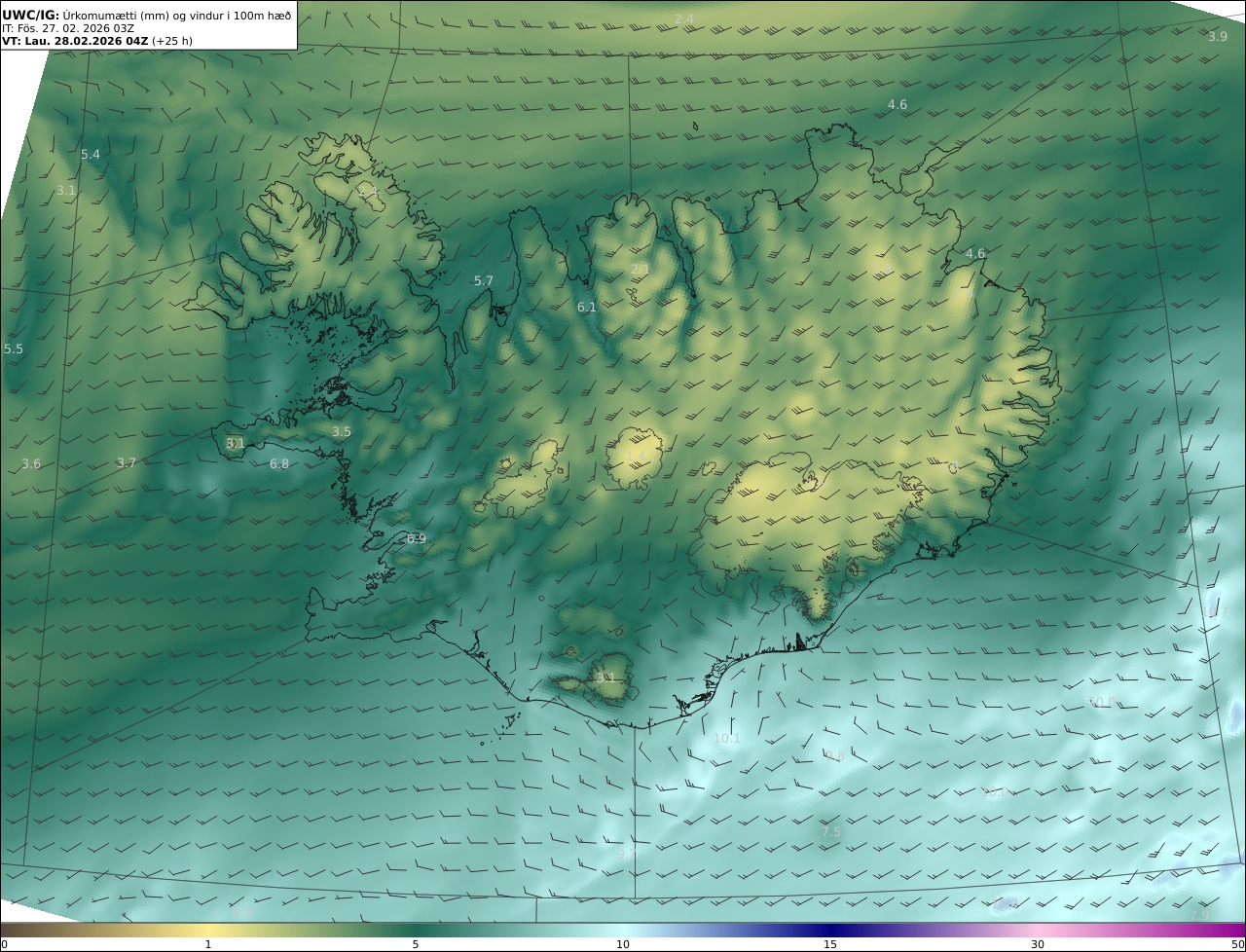The height and width of the screenshot is (952, 1246).
Task: Select the '6.1' value label
Action: pyautogui.click(x=587, y=307)
